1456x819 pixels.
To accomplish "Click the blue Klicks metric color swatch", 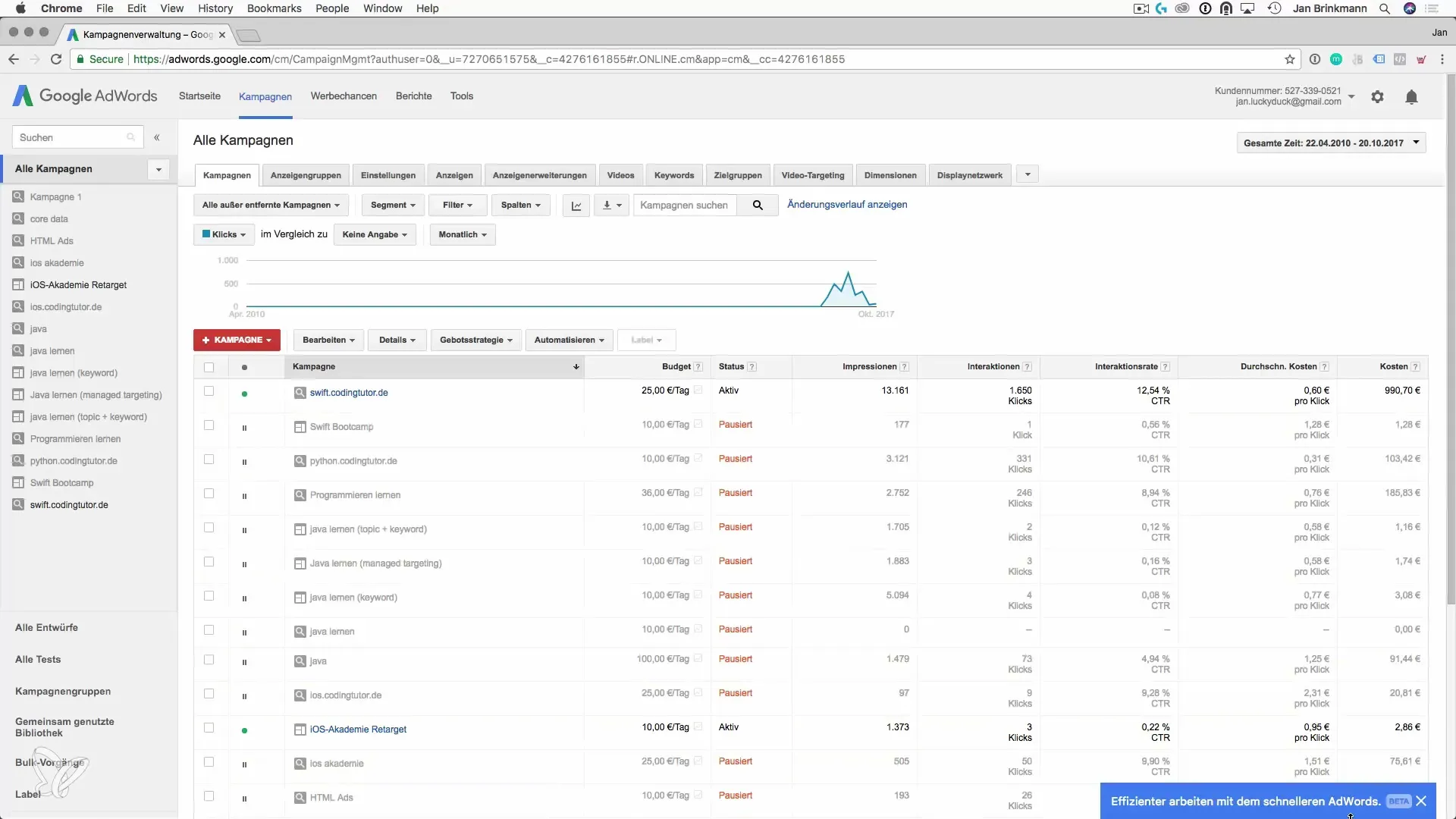I will pyautogui.click(x=206, y=234).
